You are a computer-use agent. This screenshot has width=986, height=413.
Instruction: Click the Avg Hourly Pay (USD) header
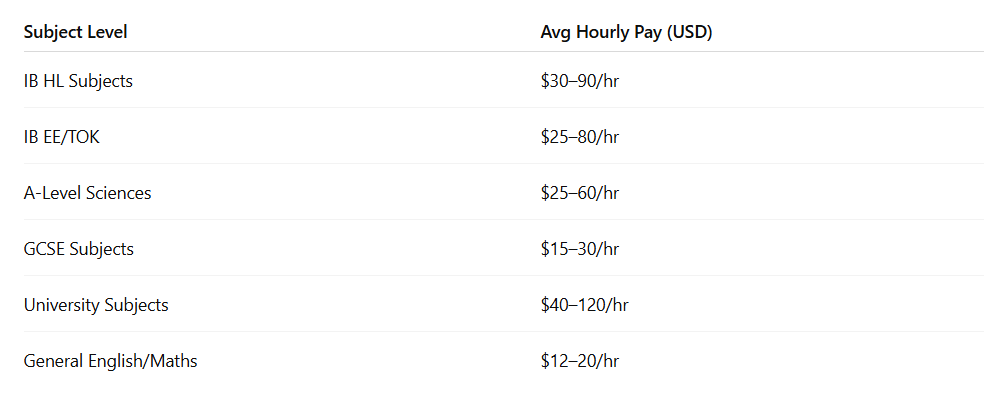pyautogui.click(x=626, y=32)
